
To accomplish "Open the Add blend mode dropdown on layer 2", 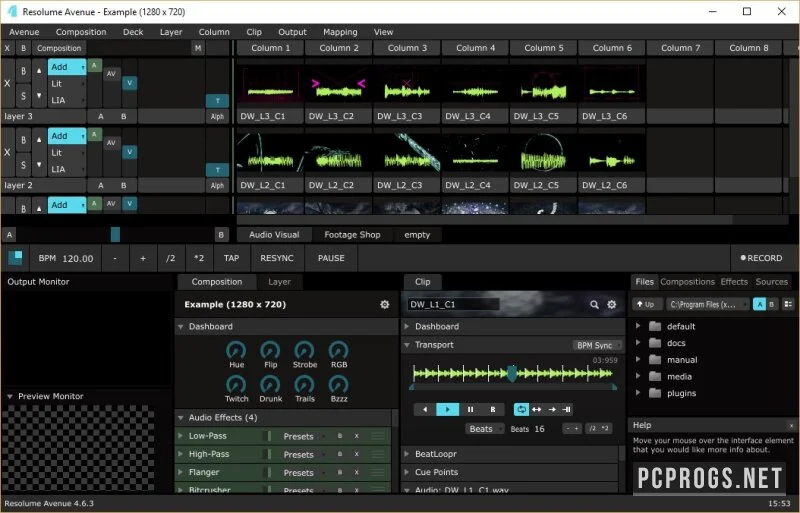I will pyautogui.click(x=67, y=136).
